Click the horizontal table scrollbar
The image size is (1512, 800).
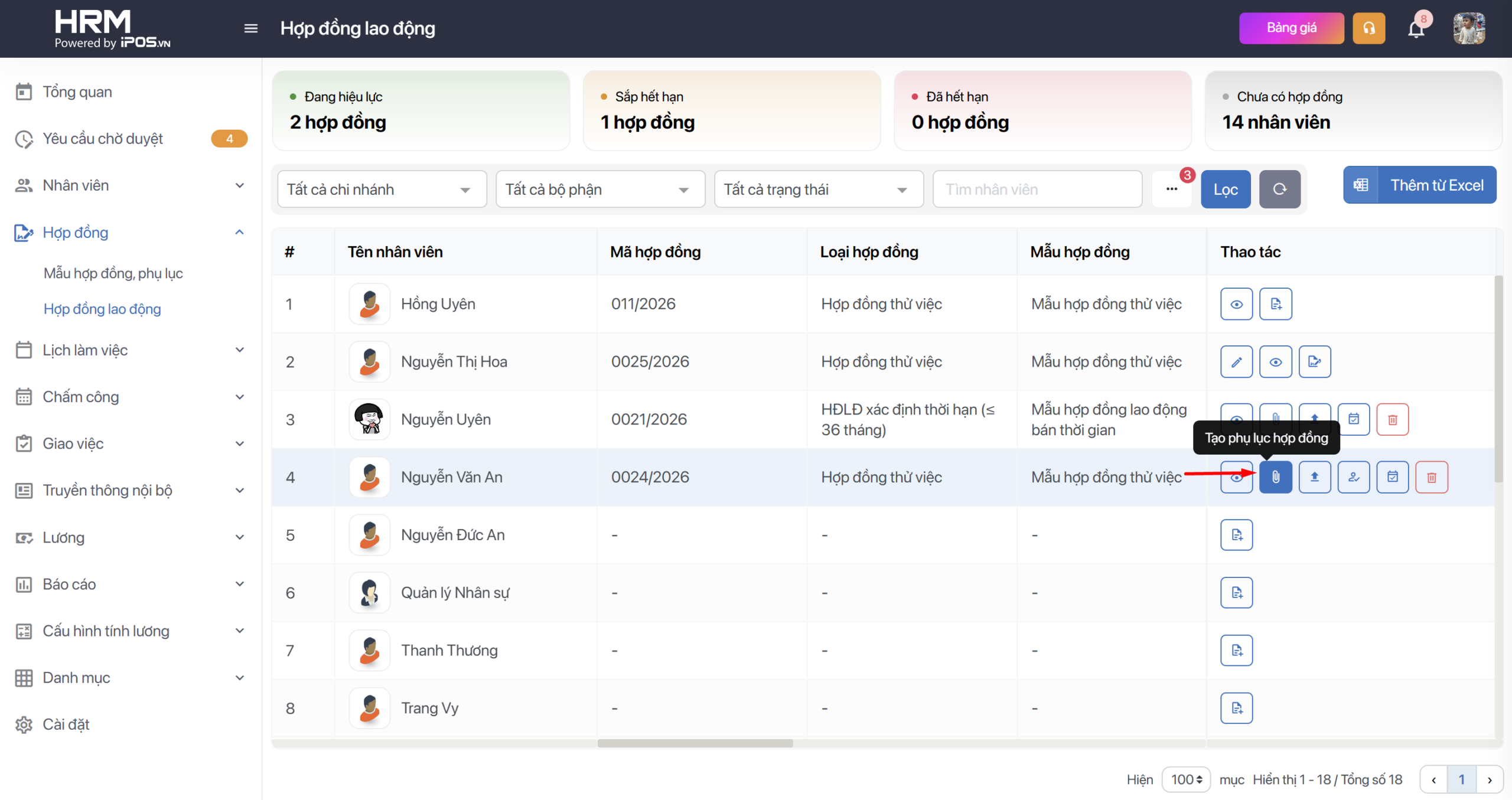(695, 743)
